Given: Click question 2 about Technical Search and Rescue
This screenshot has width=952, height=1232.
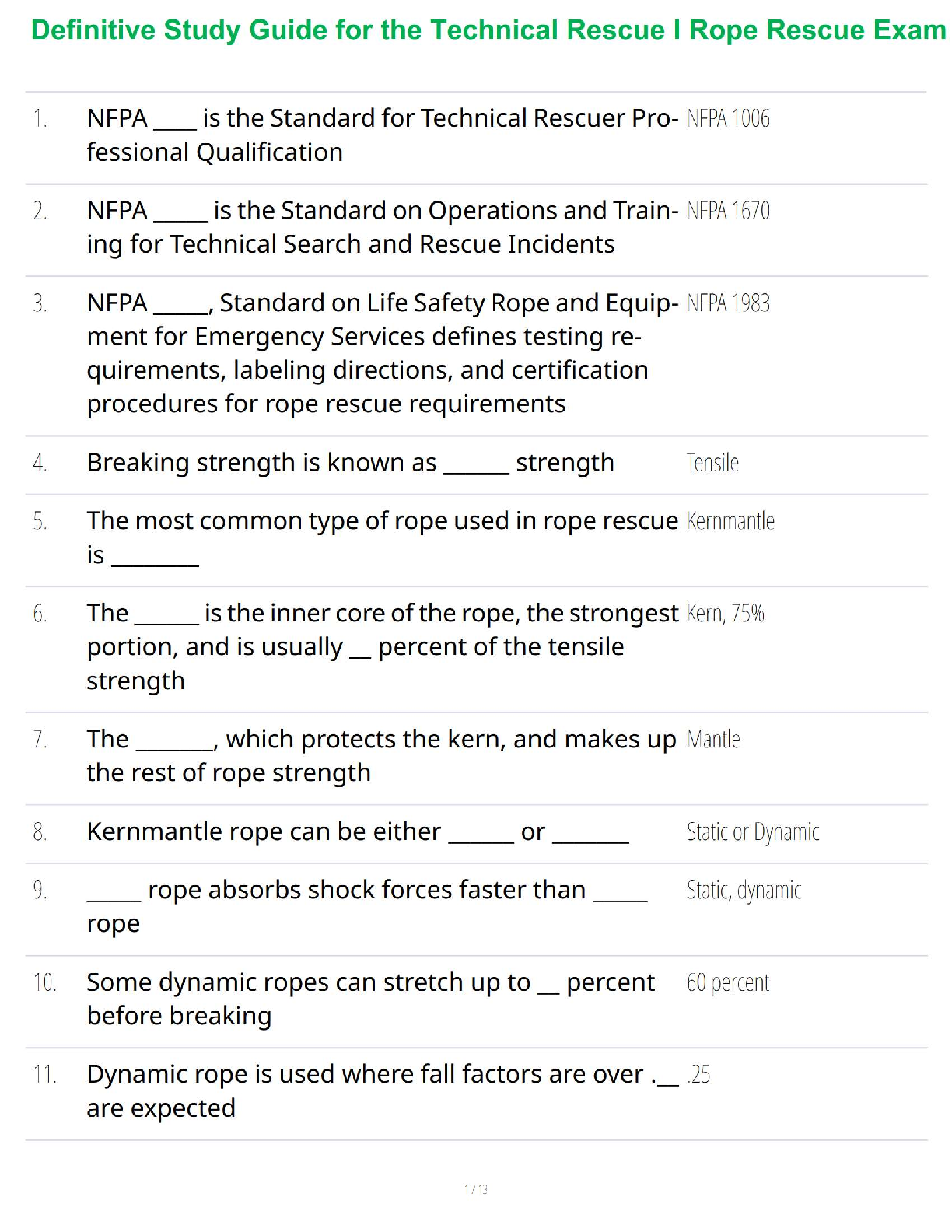Looking at the screenshot, I should coord(381,227).
